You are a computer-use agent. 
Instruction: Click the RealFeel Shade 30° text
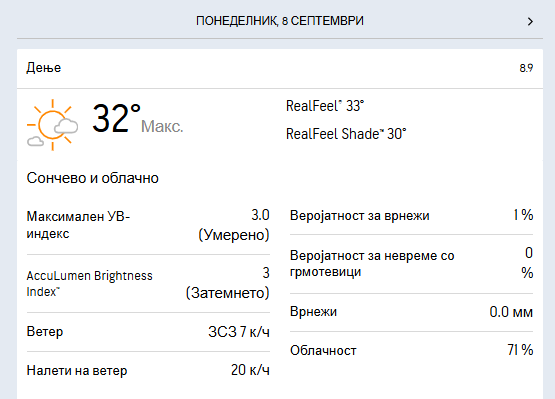tap(346, 134)
